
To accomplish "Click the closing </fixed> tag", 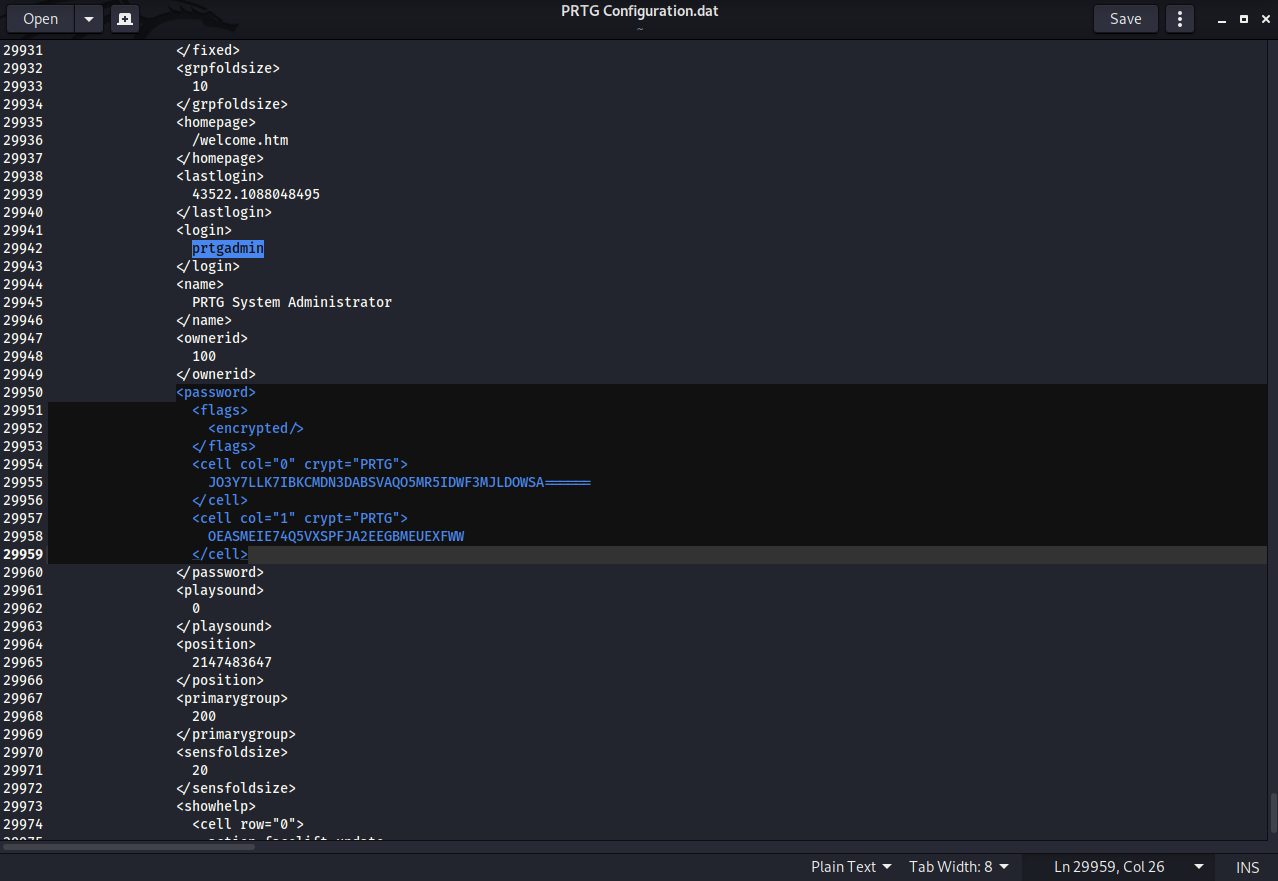I will (208, 50).
